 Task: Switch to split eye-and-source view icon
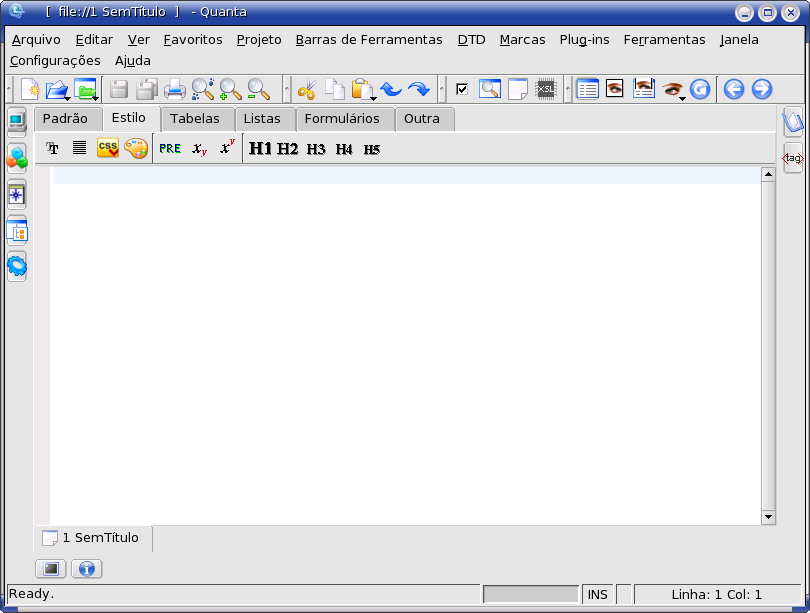(x=644, y=89)
